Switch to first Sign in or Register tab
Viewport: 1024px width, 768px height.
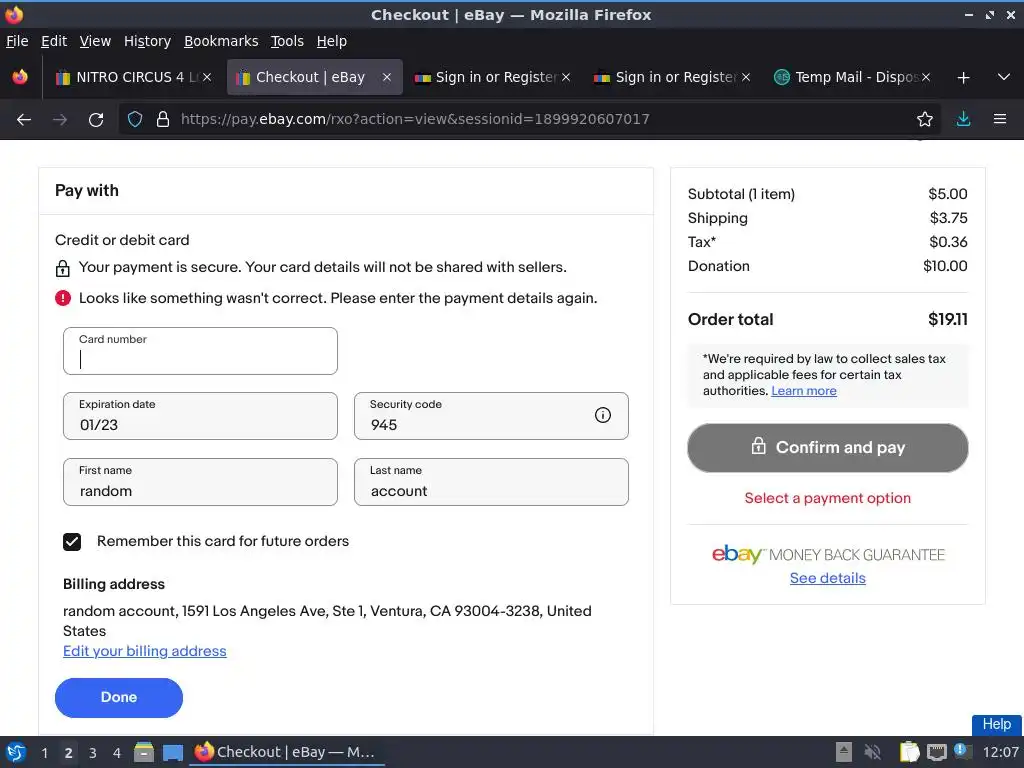[495, 77]
